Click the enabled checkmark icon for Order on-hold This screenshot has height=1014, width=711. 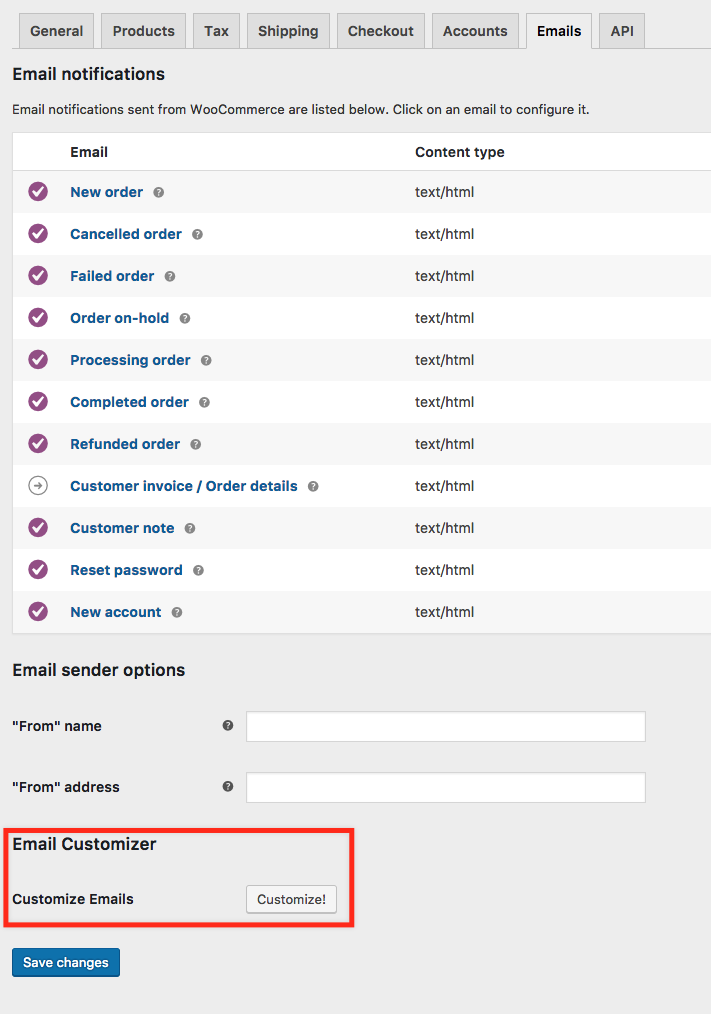(x=38, y=318)
